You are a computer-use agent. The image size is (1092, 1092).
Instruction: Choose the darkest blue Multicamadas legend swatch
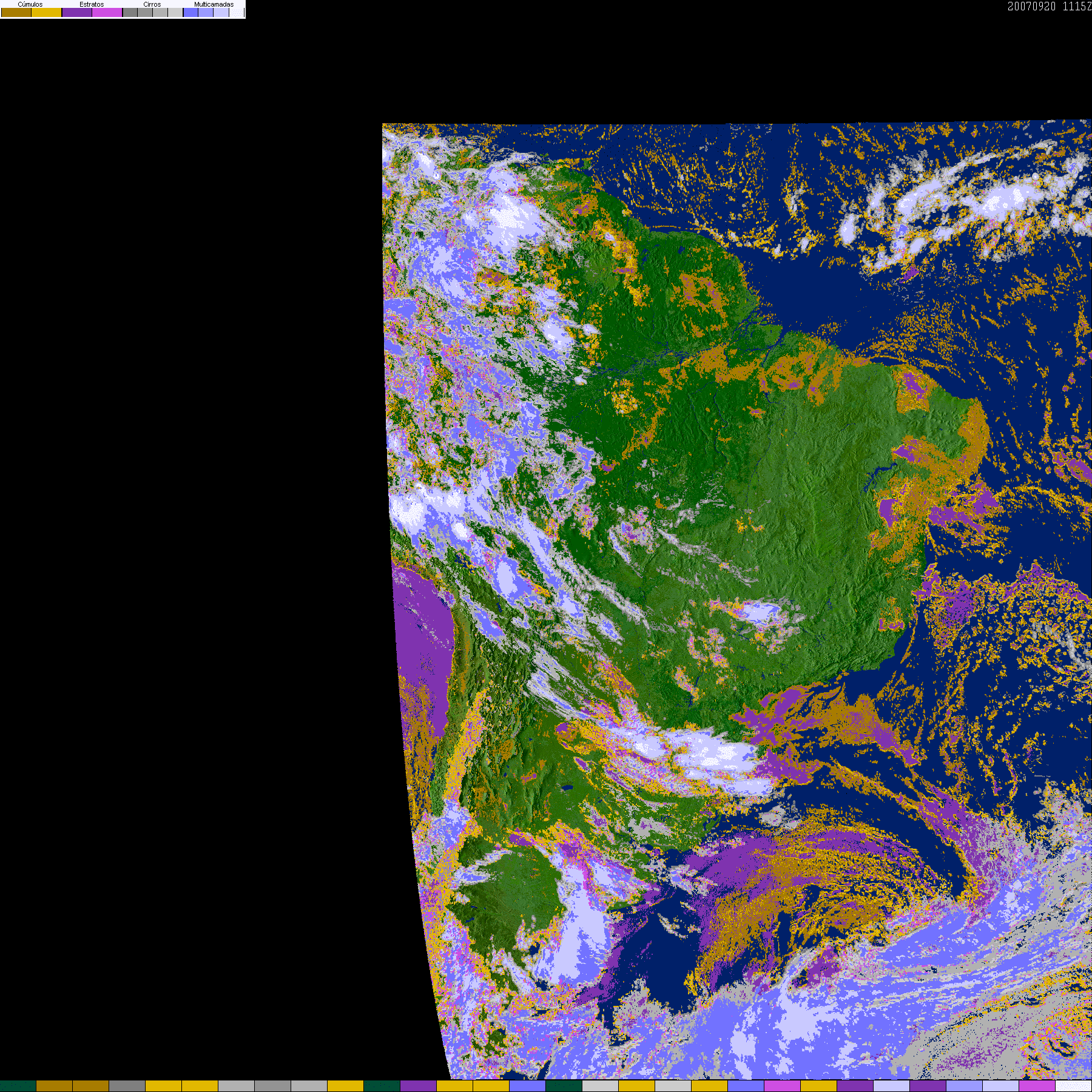pyautogui.click(x=190, y=12)
